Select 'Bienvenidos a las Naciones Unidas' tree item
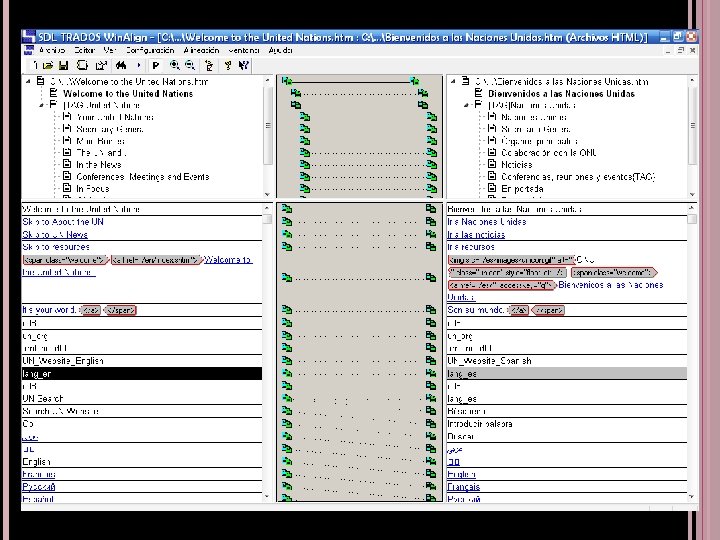Viewport: 720px width, 540px height. point(561,93)
